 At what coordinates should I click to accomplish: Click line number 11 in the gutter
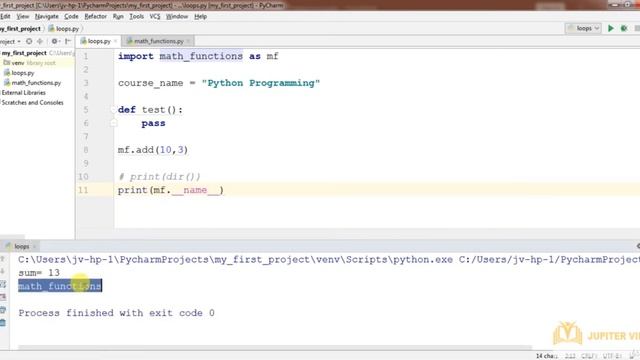pyautogui.click(x=83, y=190)
